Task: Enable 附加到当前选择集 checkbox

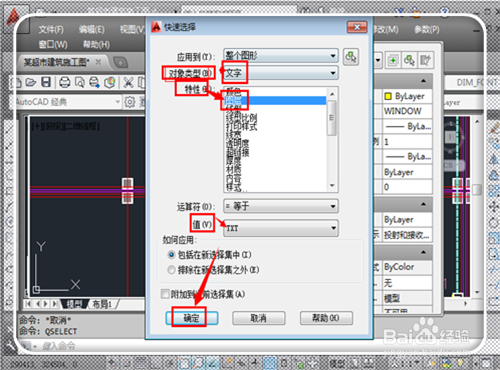Action: (165, 294)
